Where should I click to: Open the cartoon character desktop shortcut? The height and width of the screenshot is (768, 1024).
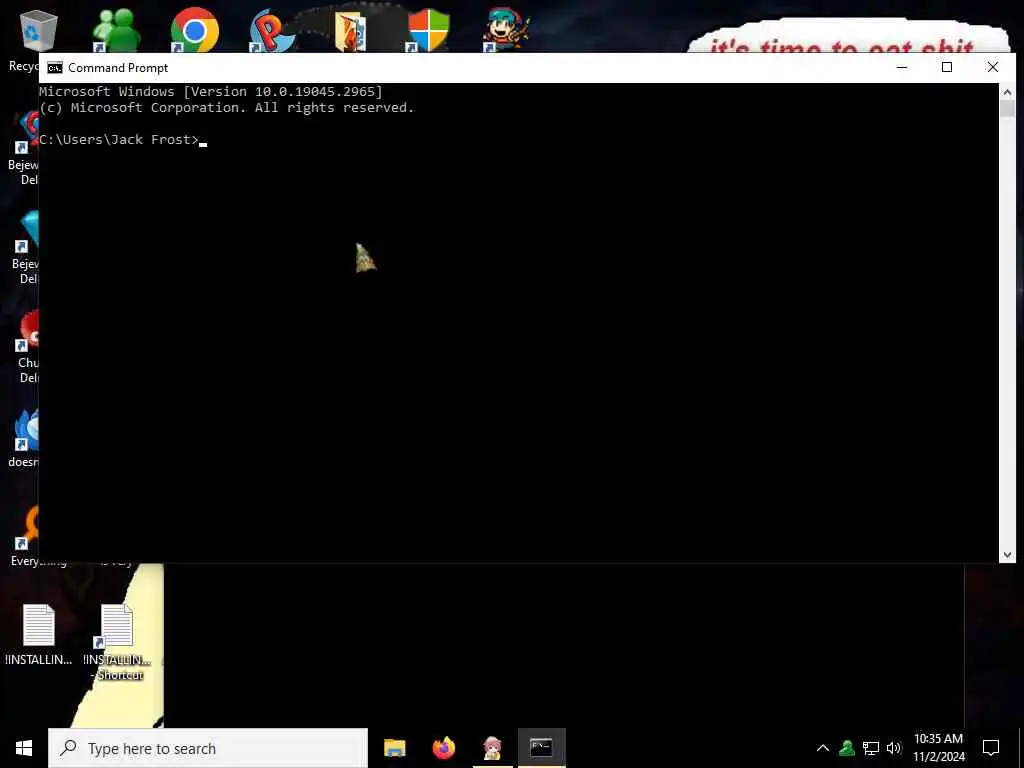pyautogui.click(x=506, y=30)
